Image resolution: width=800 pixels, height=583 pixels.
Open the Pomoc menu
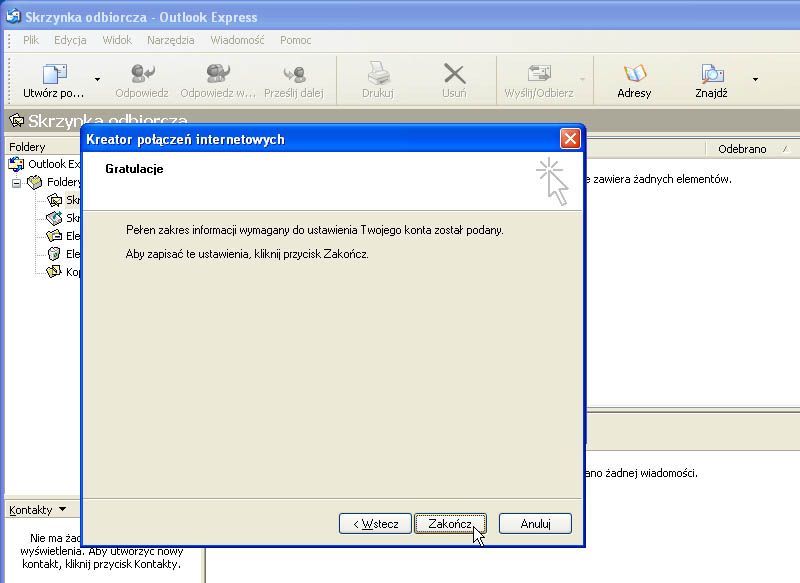295,40
